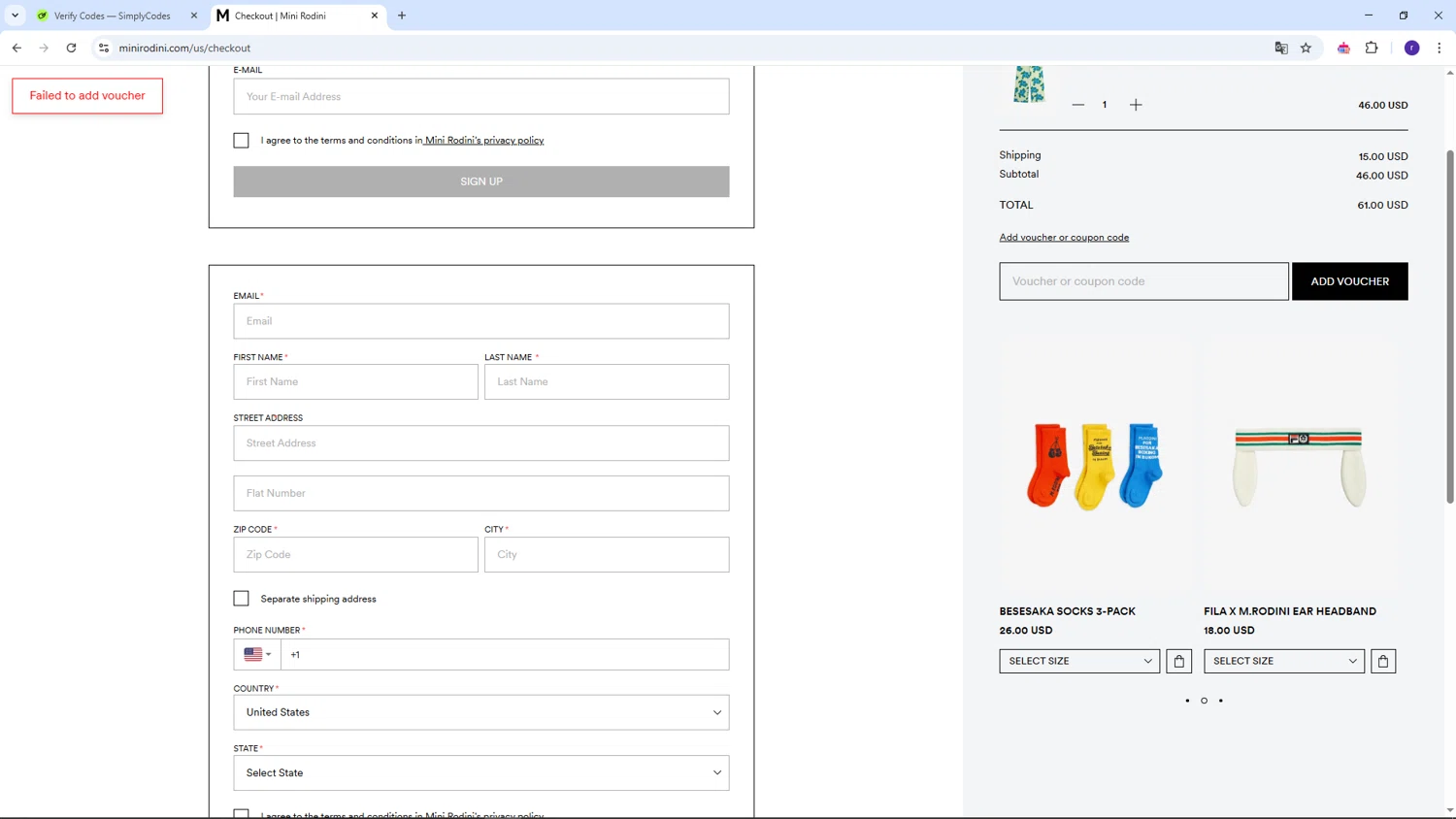Click the voucher or coupon code field
This screenshot has height=819, width=1456.
pyautogui.click(x=1143, y=281)
